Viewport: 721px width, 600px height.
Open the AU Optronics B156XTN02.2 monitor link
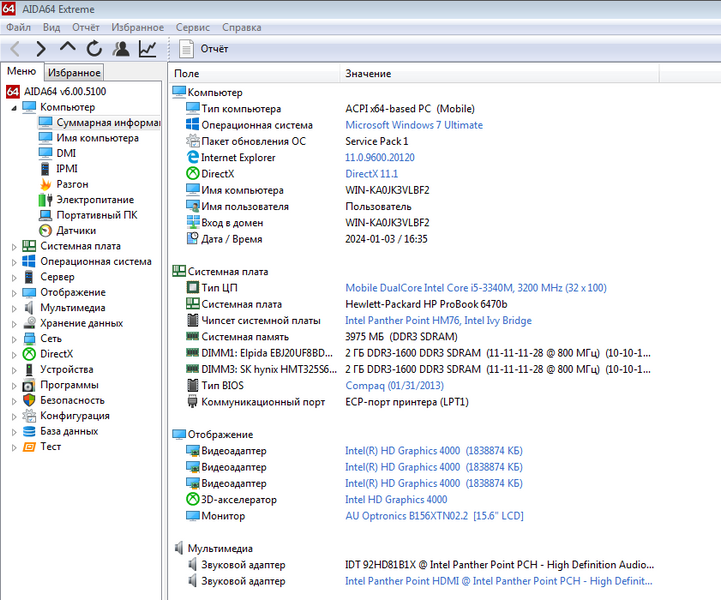click(435, 516)
